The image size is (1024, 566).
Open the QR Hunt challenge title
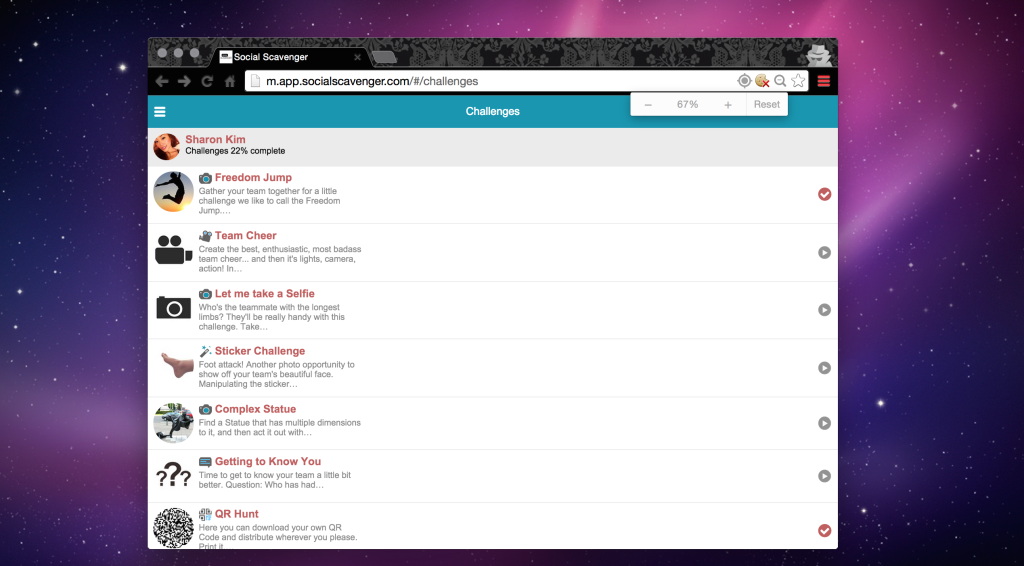236,514
